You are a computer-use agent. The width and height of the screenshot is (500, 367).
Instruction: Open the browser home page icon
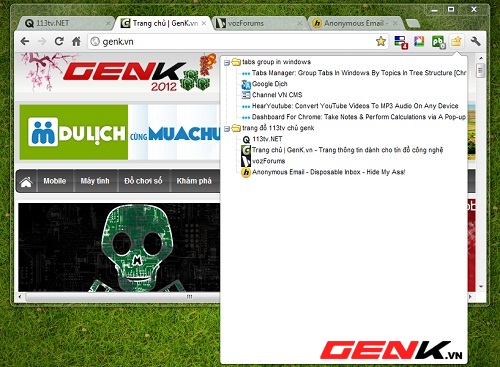[x=76, y=41]
